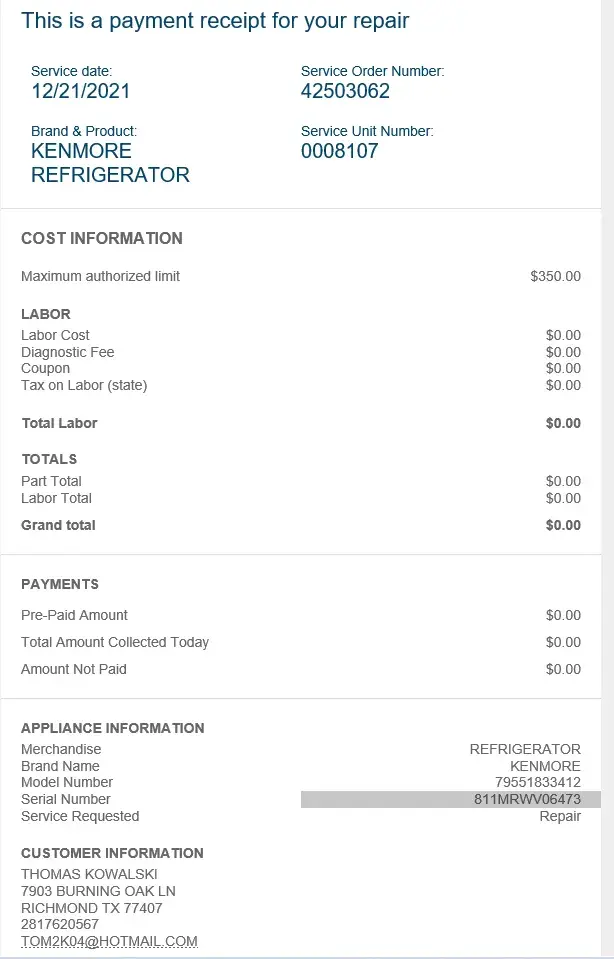Click the service date 12/21/2021
The width and height of the screenshot is (614, 959).
pyautogui.click(x=80, y=91)
